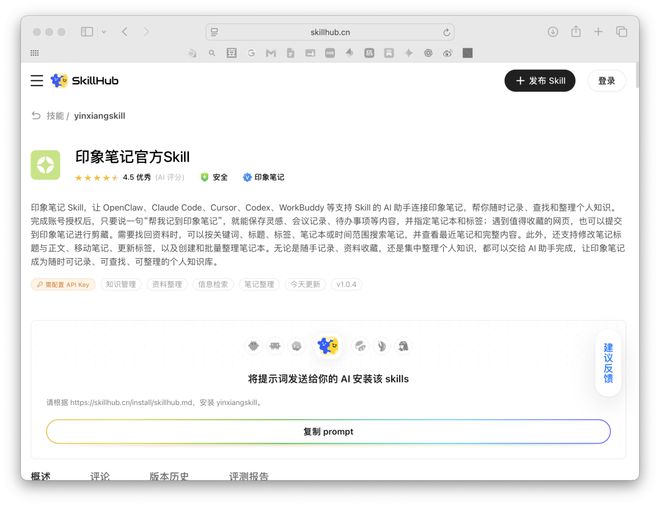Click the SkillHub logo
The image size is (660, 506).
84,80
